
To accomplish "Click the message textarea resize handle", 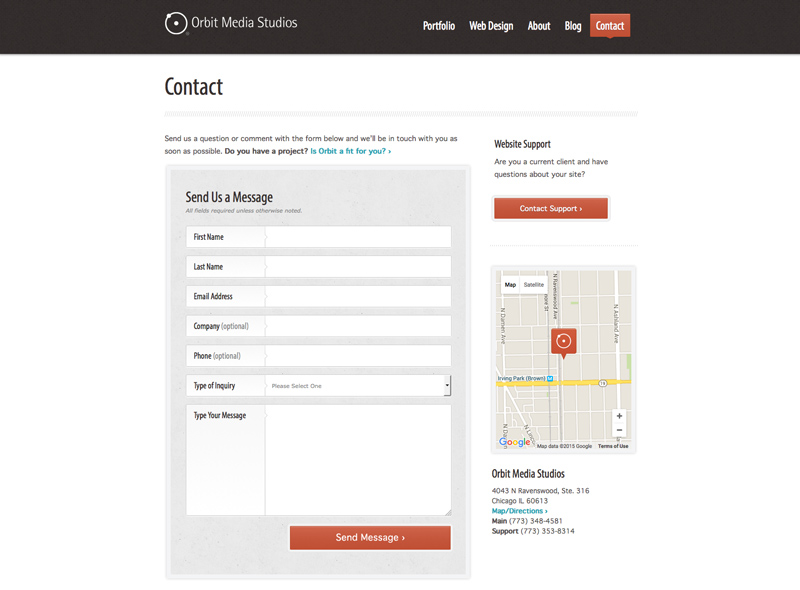I will 448,512.
